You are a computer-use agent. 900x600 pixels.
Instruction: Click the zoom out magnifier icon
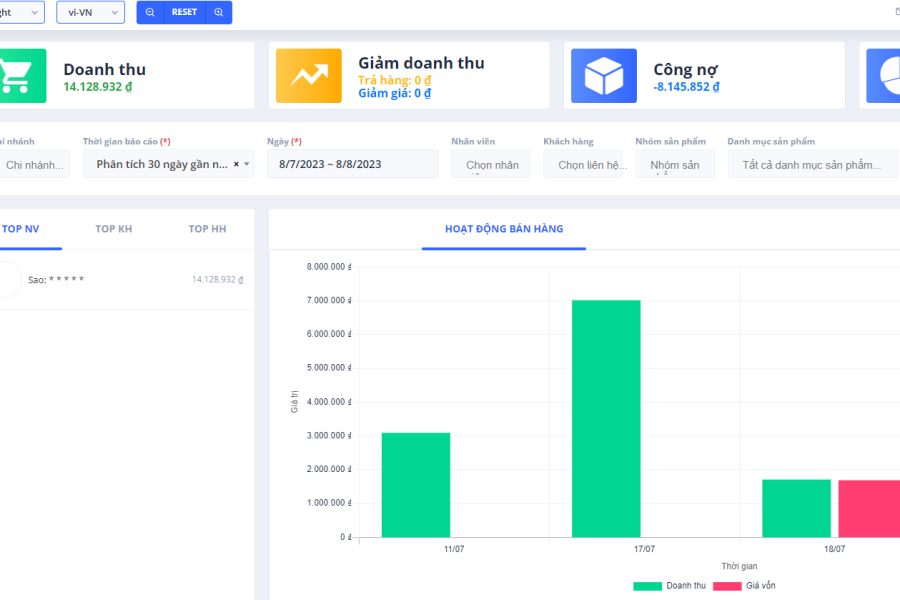pyautogui.click(x=150, y=12)
